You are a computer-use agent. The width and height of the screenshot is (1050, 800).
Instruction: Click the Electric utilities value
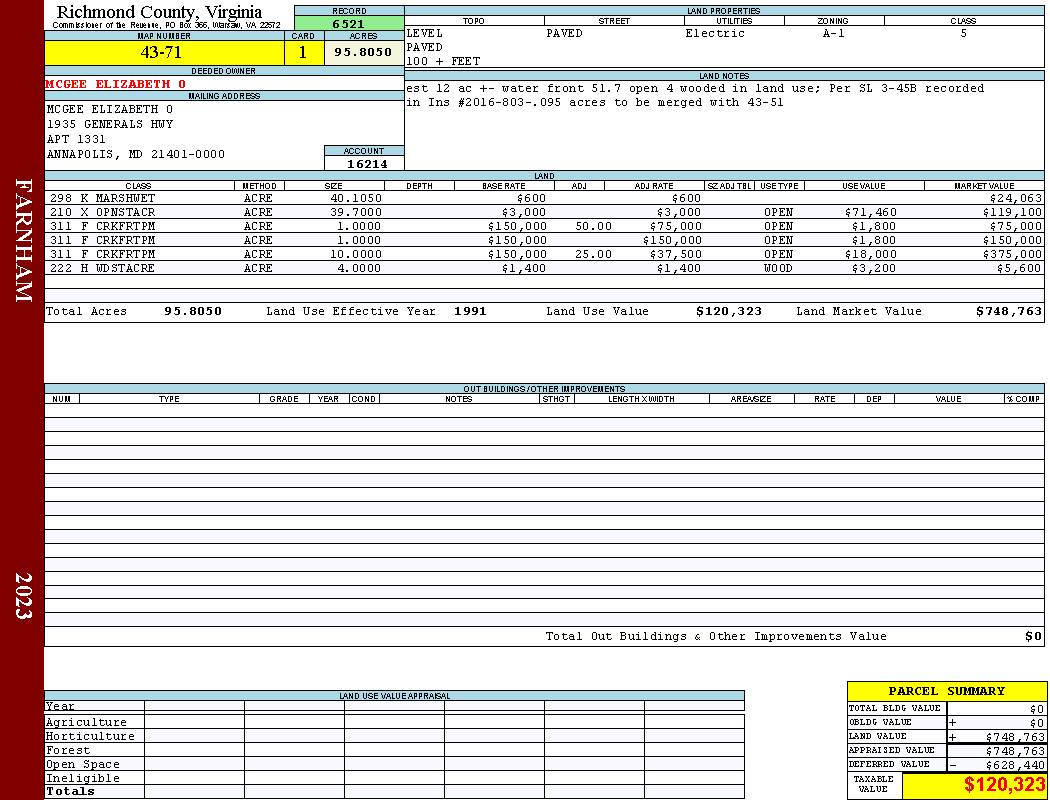(715, 33)
